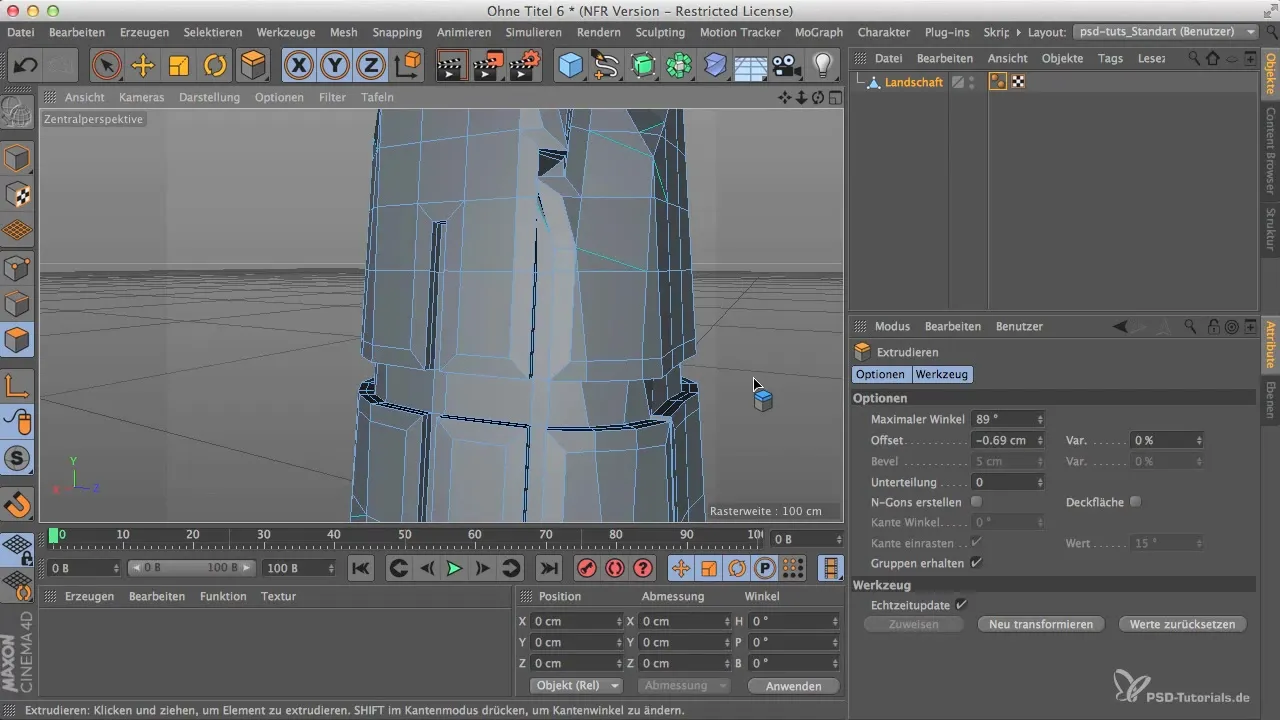Go to end of animation
The height and width of the screenshot is (720, 1280).
tap(548, 568)
